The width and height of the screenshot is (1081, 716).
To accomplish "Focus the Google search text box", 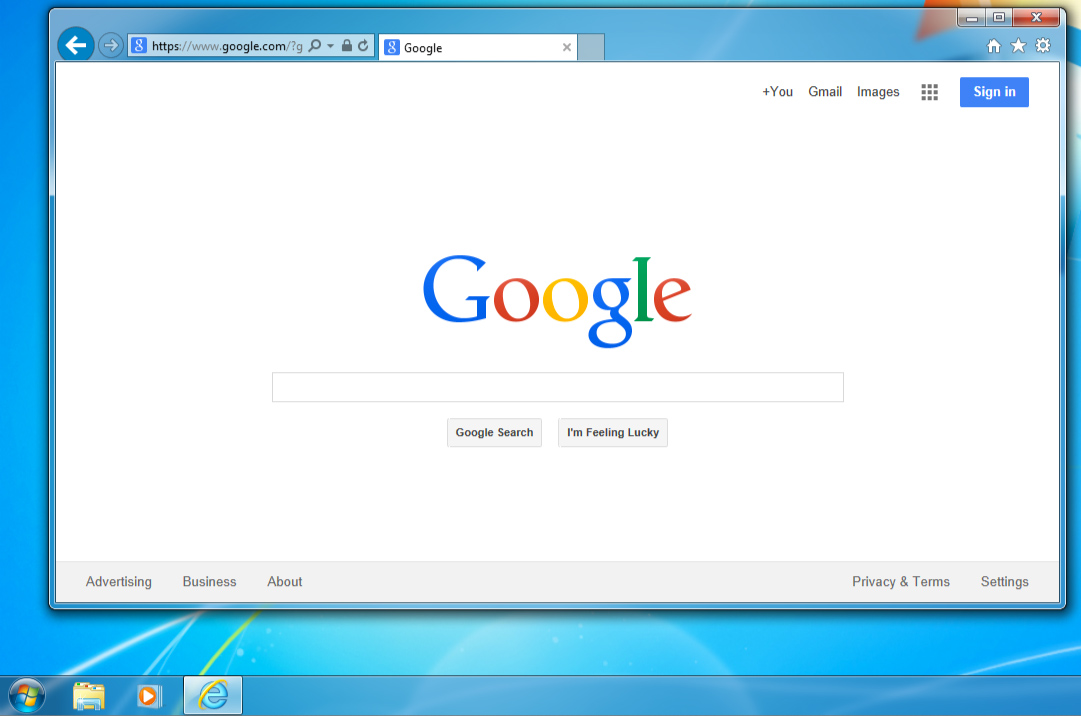I will click(558, 387).
